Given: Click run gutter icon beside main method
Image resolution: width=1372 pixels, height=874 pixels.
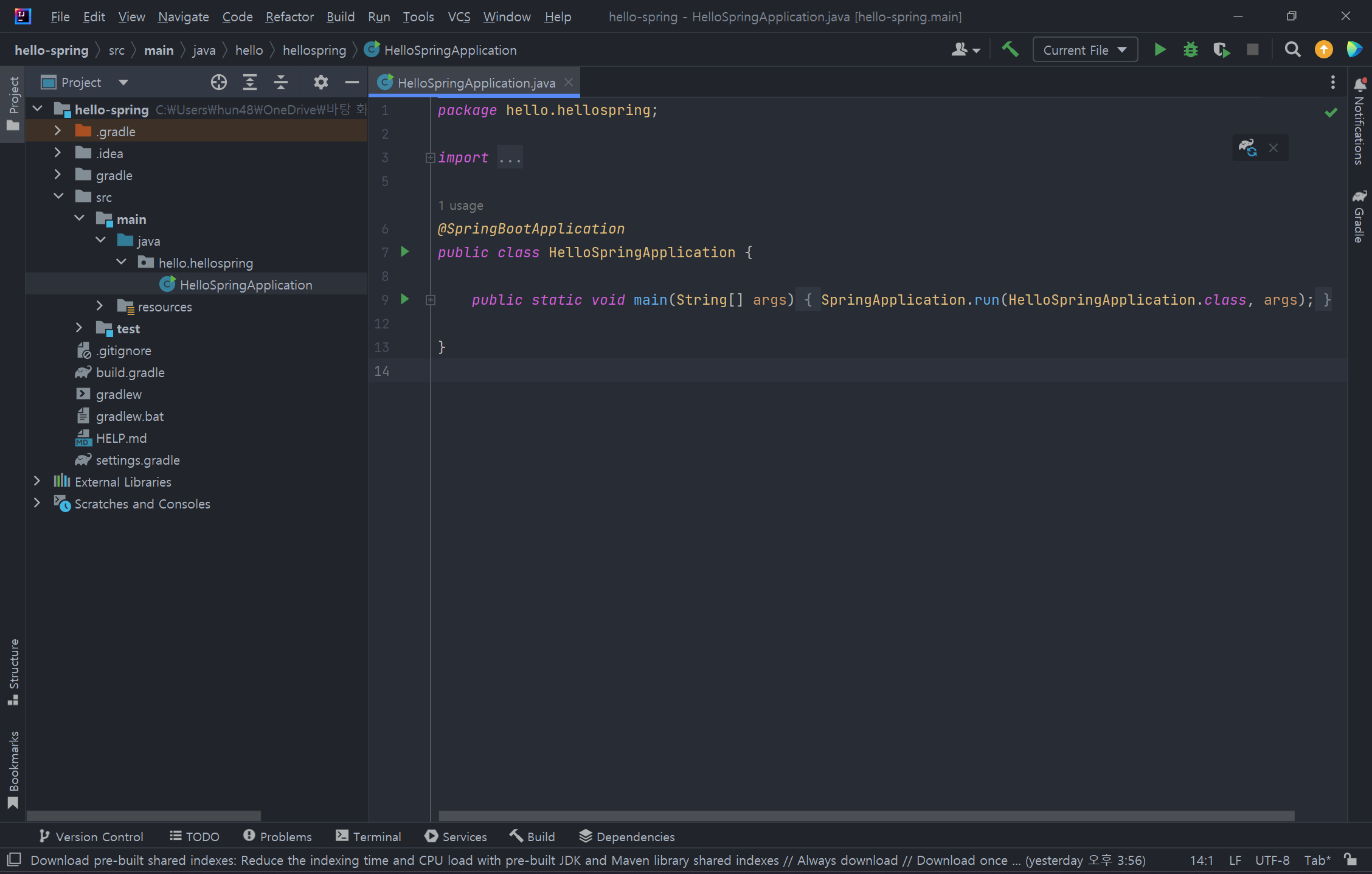Looking at the screenshot, I should pyautogui.click(x=405, y=299).
